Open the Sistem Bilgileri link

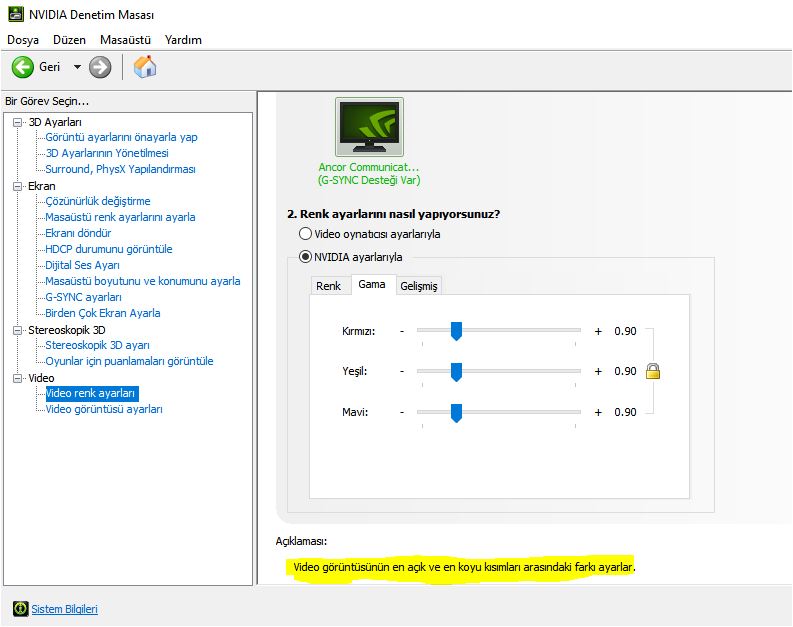tap(64, 609)
